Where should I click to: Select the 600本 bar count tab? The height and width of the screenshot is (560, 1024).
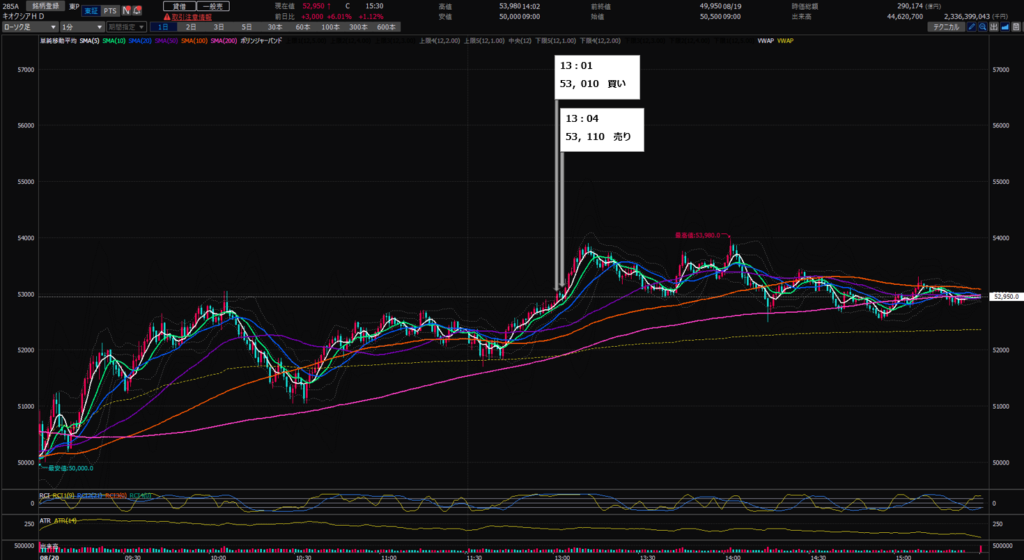(387, 27)
